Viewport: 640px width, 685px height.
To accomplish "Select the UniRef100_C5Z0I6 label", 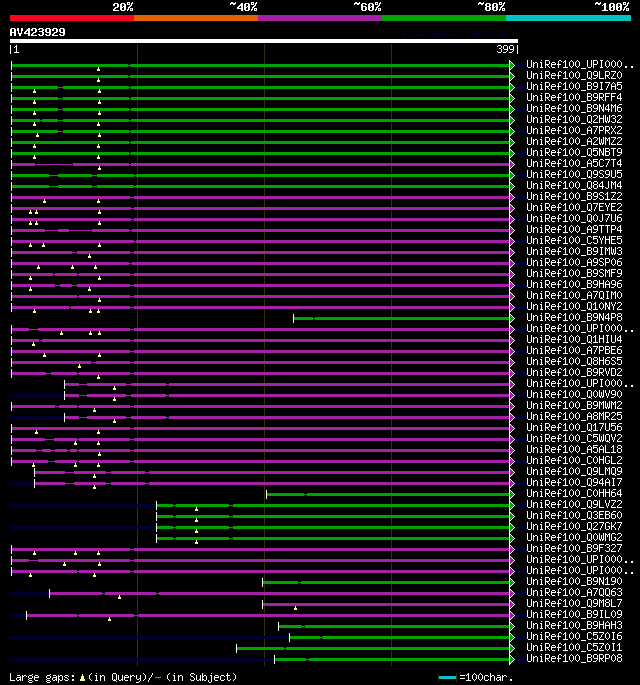I will 574,637.
